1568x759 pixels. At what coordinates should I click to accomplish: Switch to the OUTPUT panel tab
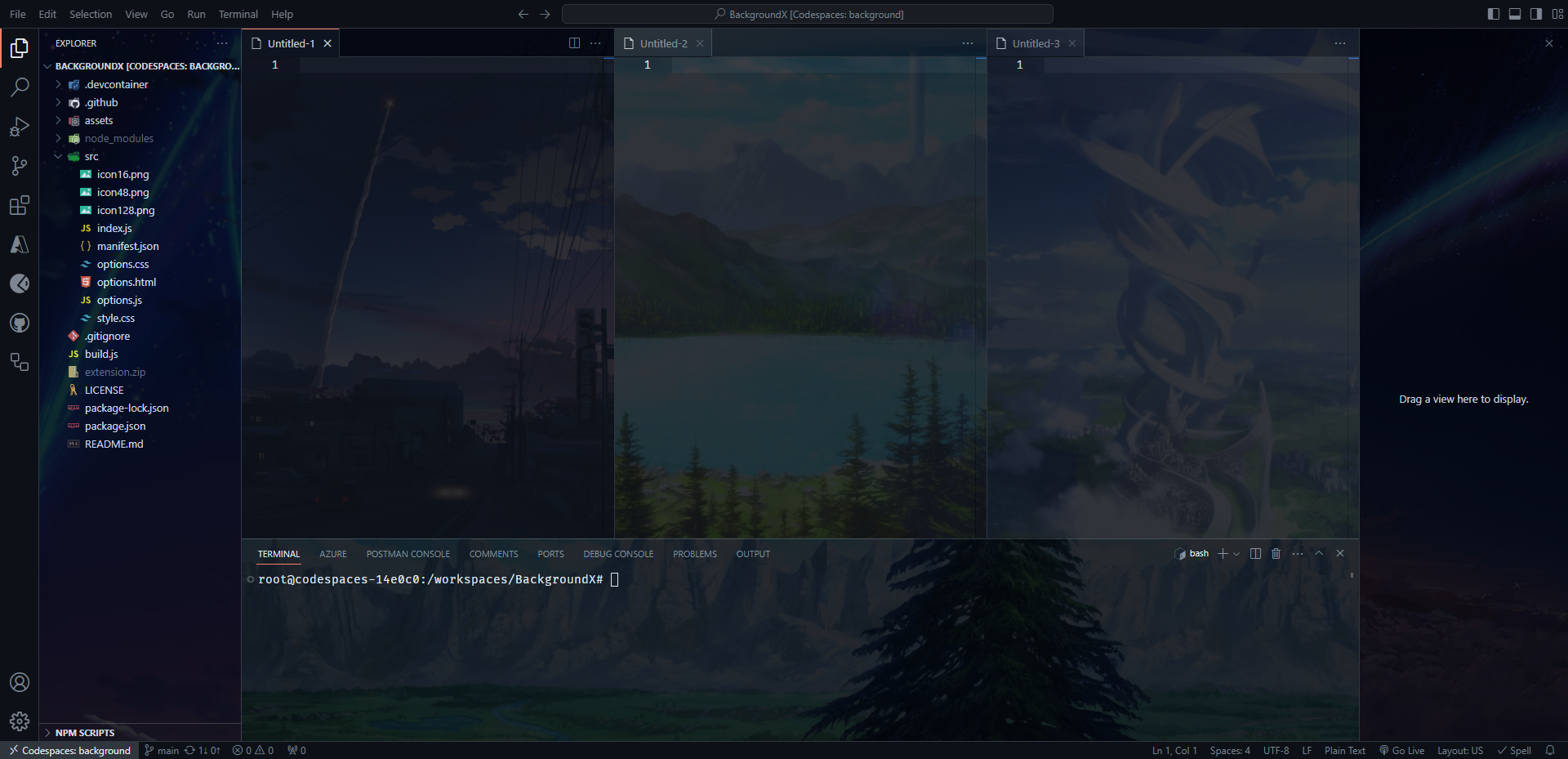click(x=753, y=554)
